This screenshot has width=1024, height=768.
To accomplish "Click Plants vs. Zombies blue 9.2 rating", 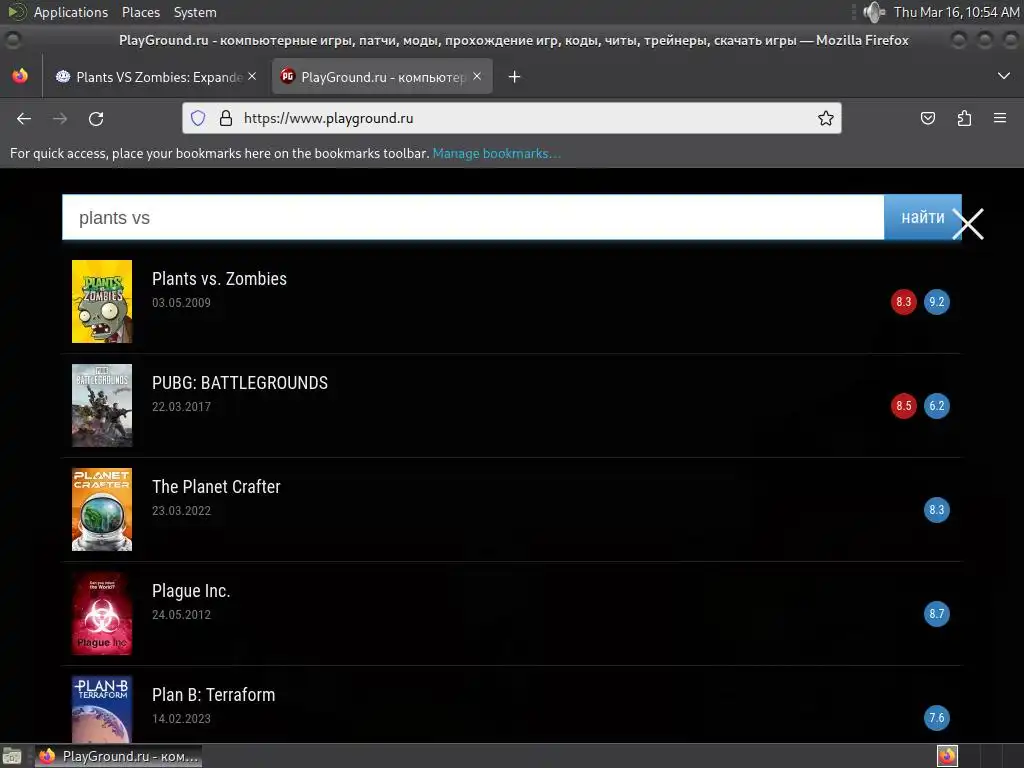I will pos(936,302).
